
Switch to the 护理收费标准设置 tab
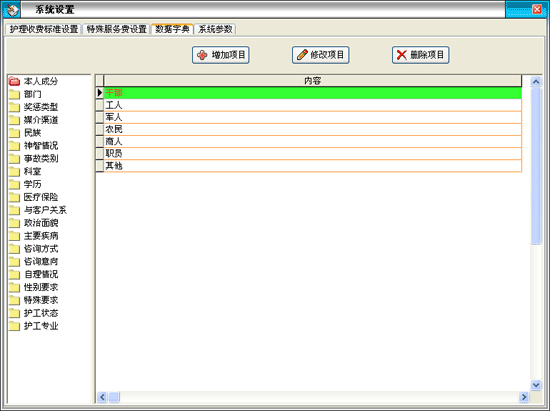(43, 29)
